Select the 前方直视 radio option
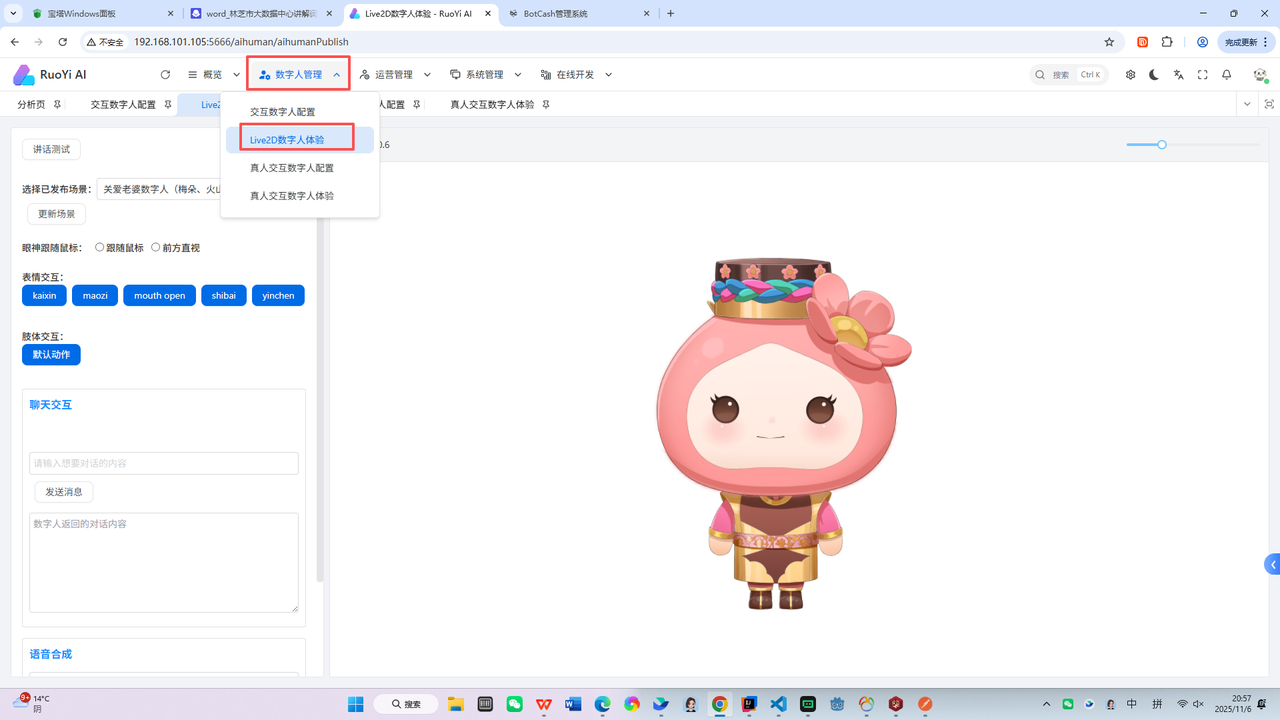 (156, 247)
